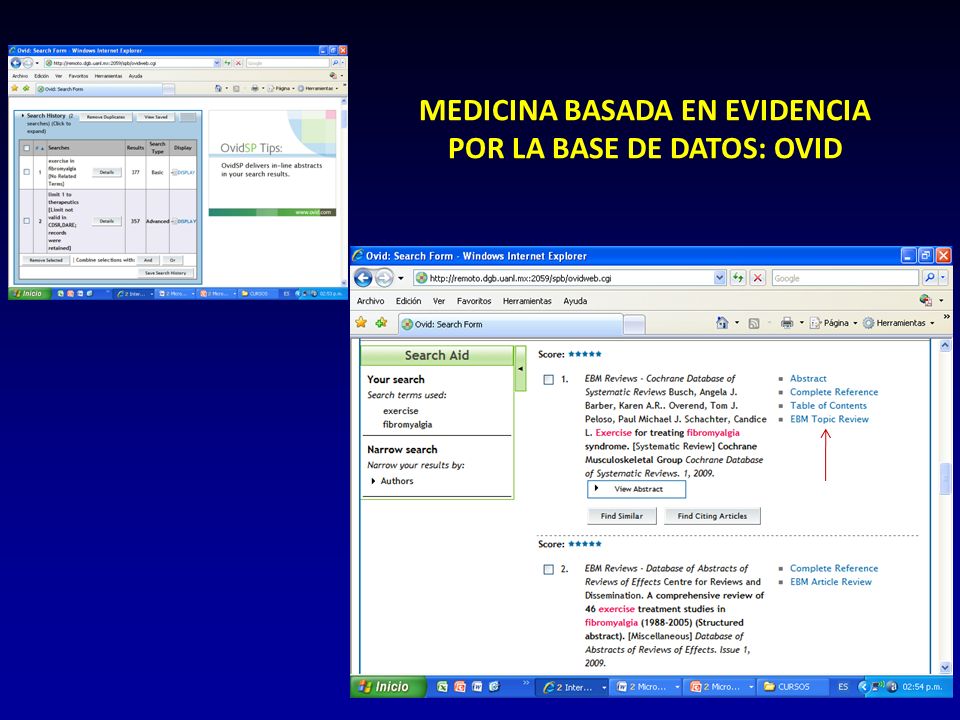Click the page scrollbar thumb in large window

[x=945, y=479]
